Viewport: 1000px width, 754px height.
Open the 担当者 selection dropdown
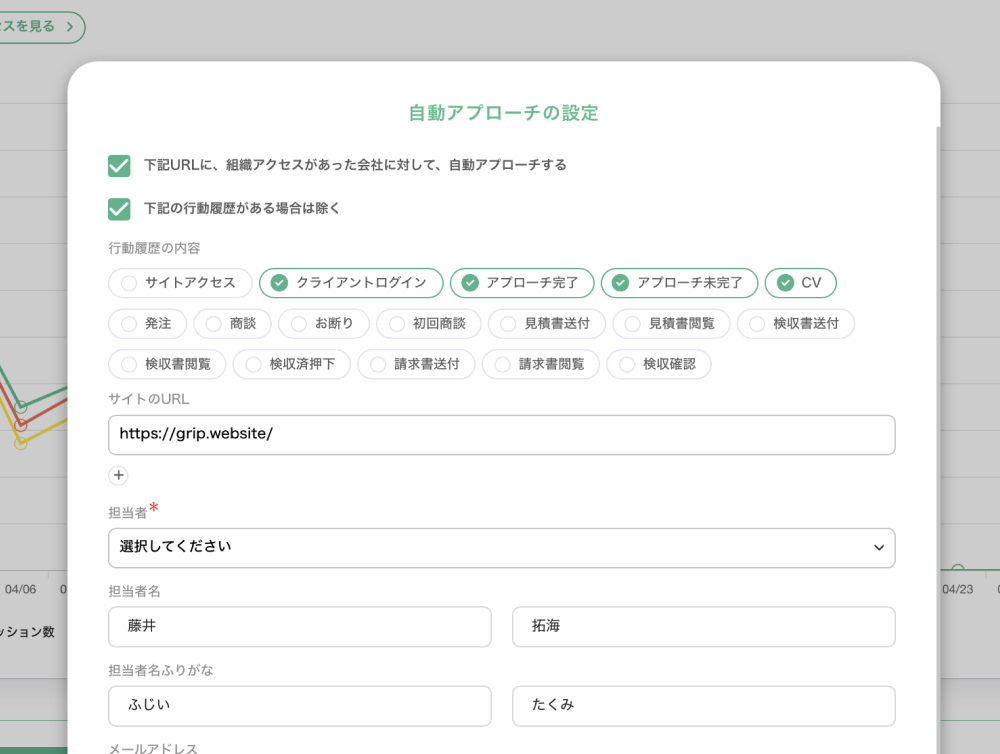pos(502,548)
